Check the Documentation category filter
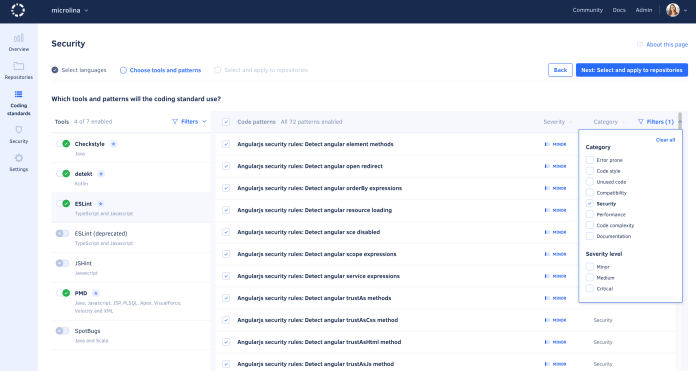The width and height of the screenshot is (696, 371). click(589, 236)
